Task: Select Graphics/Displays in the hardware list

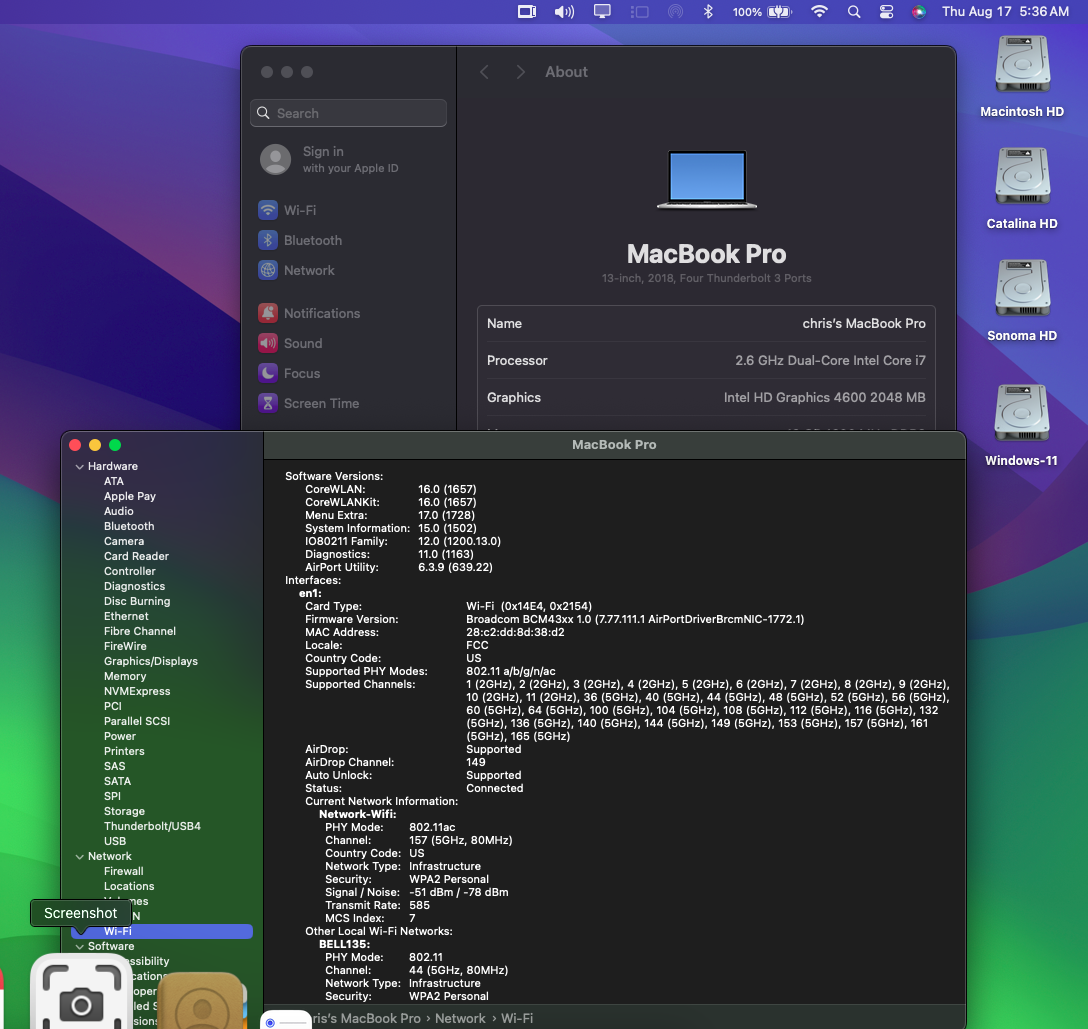Action: pos(150,661)
